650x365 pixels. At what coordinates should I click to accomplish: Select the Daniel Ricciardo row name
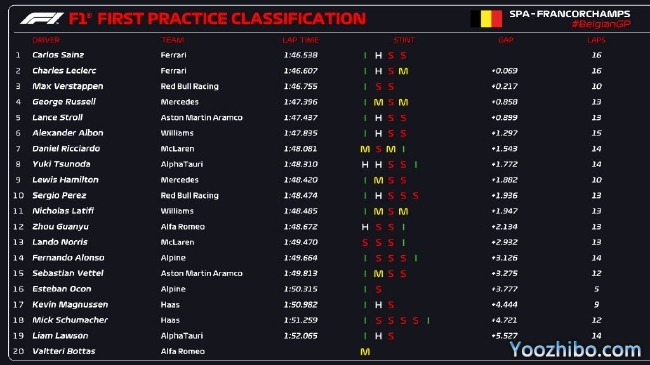66,148
